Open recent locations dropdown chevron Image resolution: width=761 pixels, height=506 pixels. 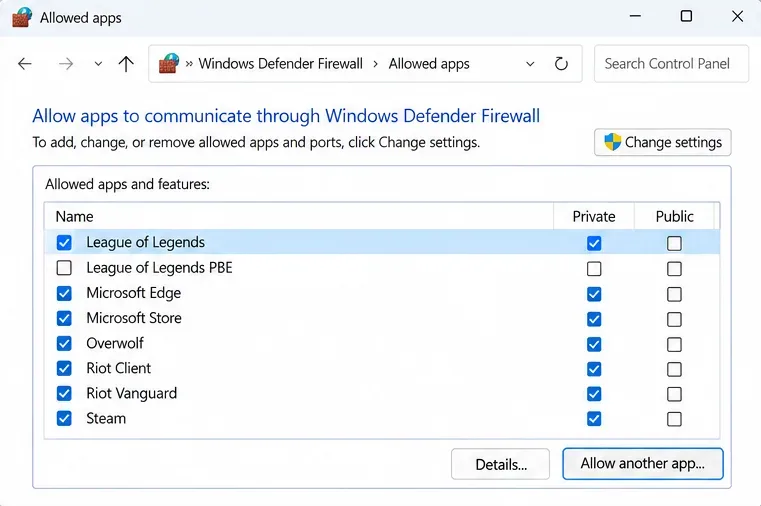(x=98, y=64)
